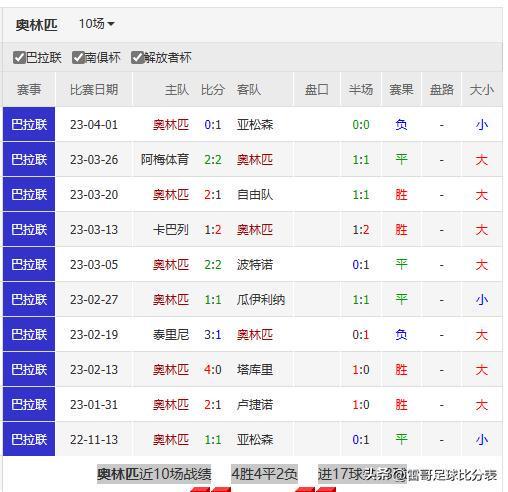Click the 0:1 score of 23-04-01 match
This screenshot has height=492, width=508.
click(213, 125)
